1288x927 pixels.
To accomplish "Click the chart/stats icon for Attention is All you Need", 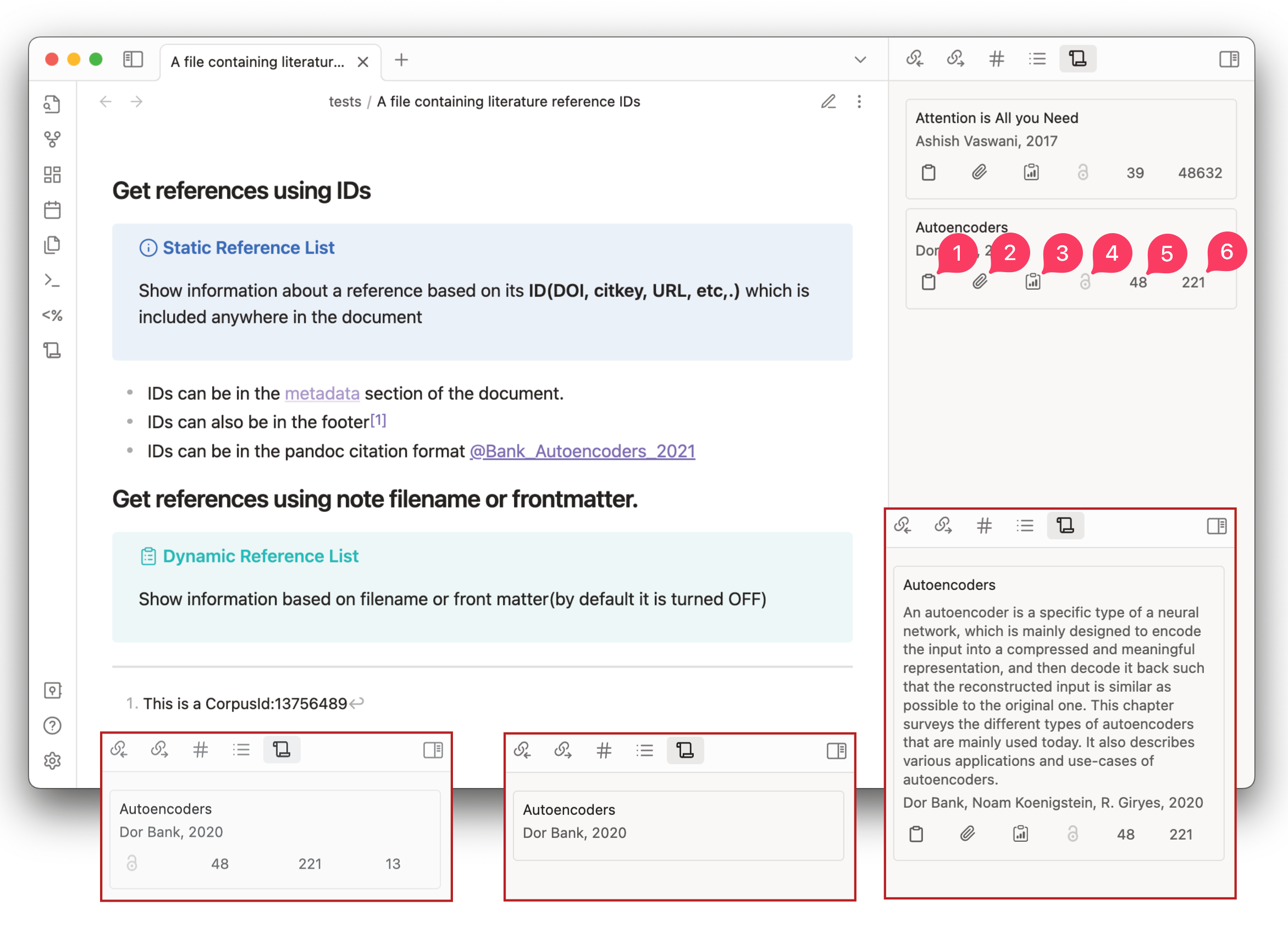I will pyautogui.click(x=1030, y=173).
